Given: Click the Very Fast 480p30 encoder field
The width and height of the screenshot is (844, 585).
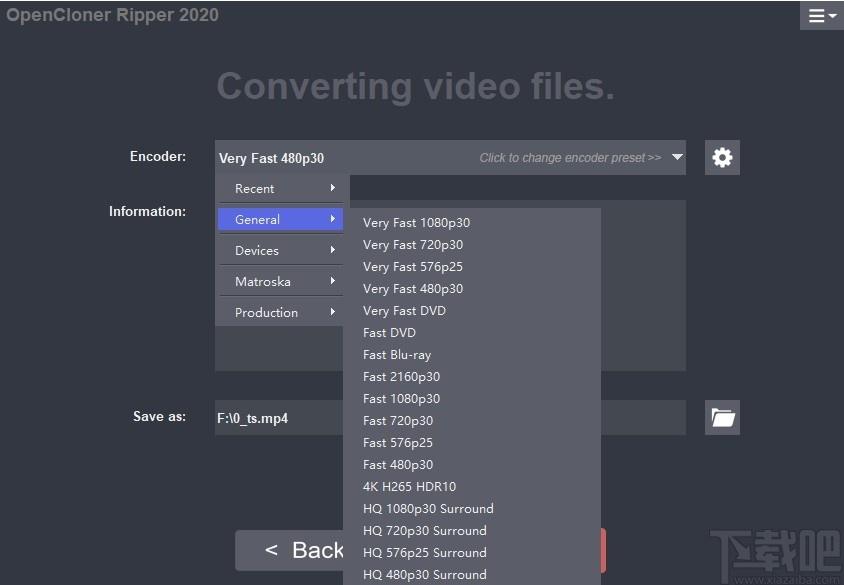Looking at the screenshot, I should [450, 158].
